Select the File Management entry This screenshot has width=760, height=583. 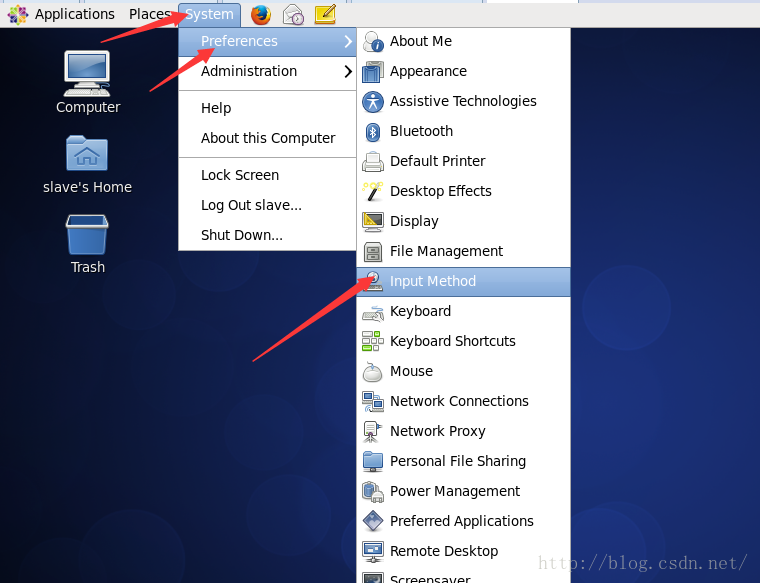coord(463,252)
